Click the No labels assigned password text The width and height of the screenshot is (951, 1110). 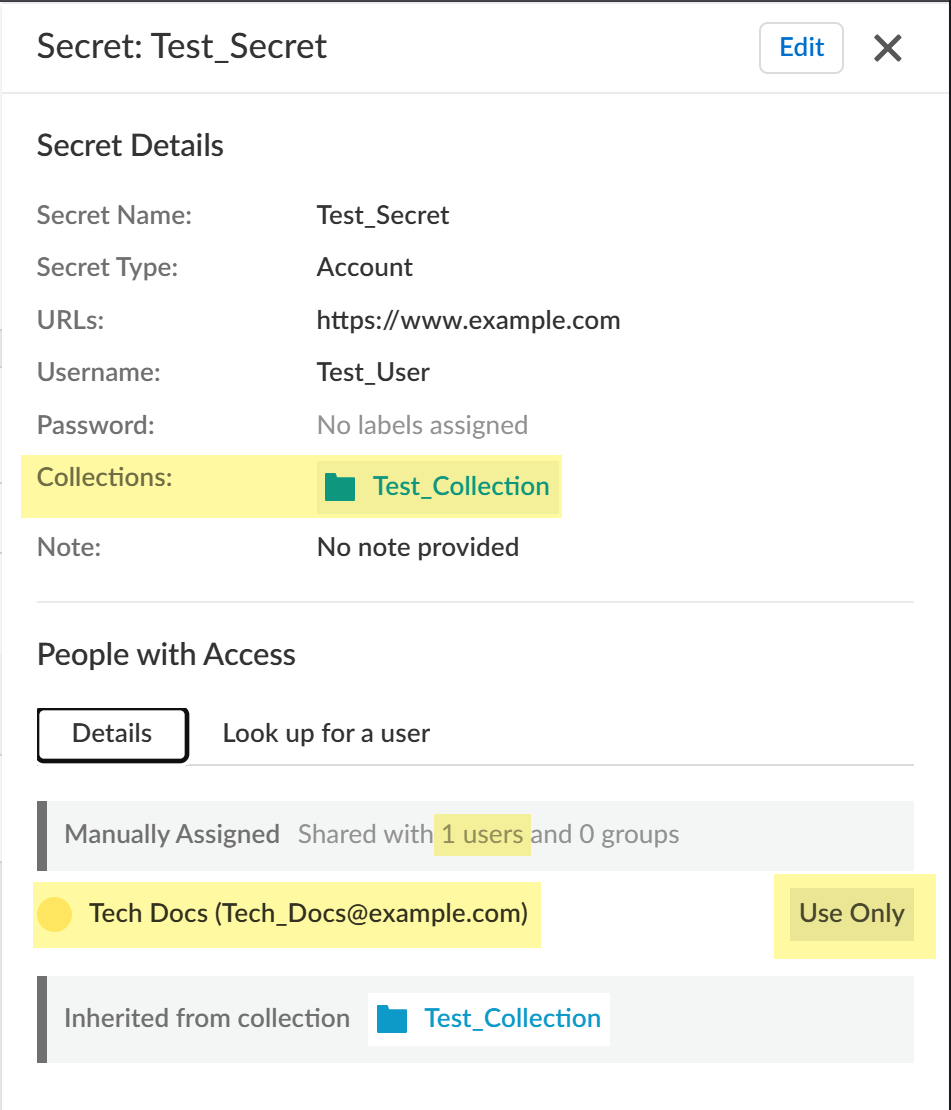(x=422, y=425)
